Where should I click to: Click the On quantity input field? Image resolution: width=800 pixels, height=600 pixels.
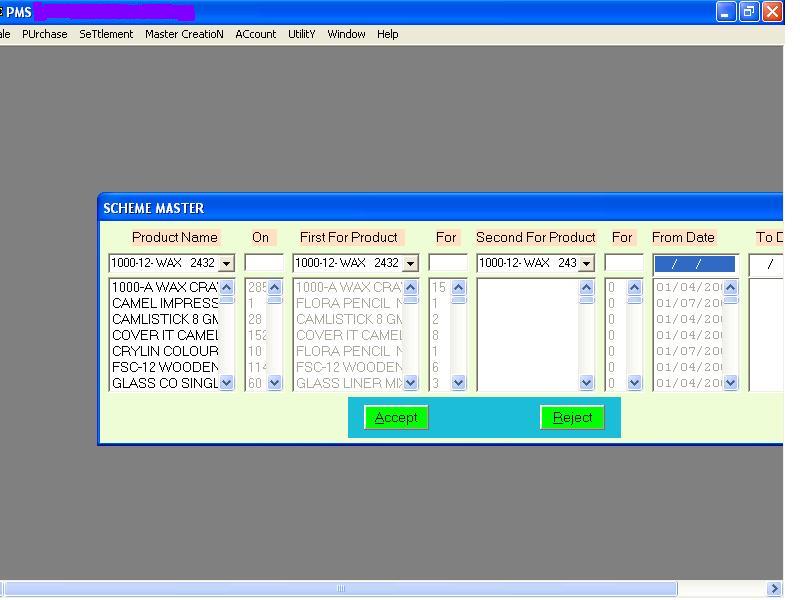[264, 263]
